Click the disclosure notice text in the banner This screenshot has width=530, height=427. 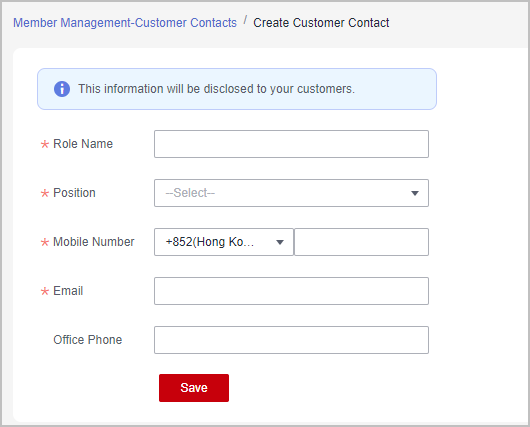(x=216, y=89)
